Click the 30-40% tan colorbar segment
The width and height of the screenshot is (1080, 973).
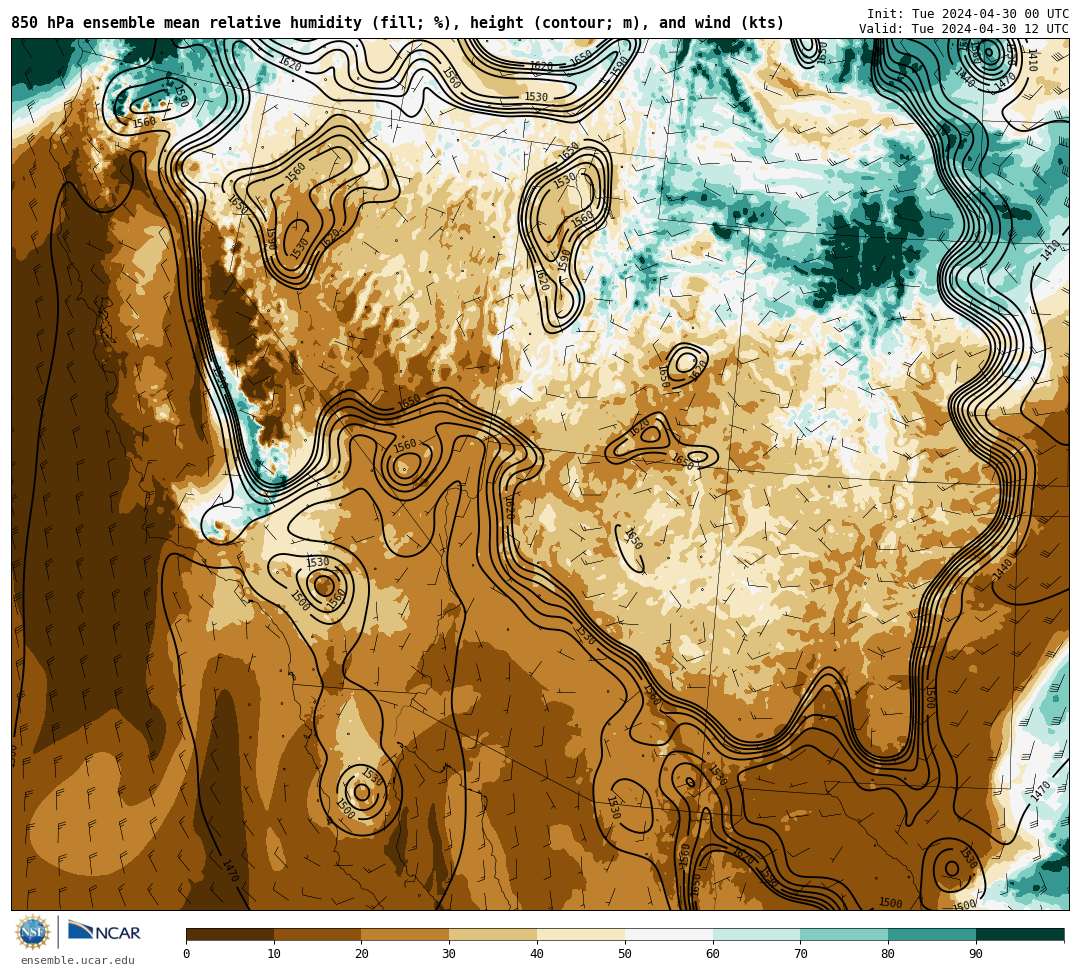pyautogui.click(x=493, y=934)
